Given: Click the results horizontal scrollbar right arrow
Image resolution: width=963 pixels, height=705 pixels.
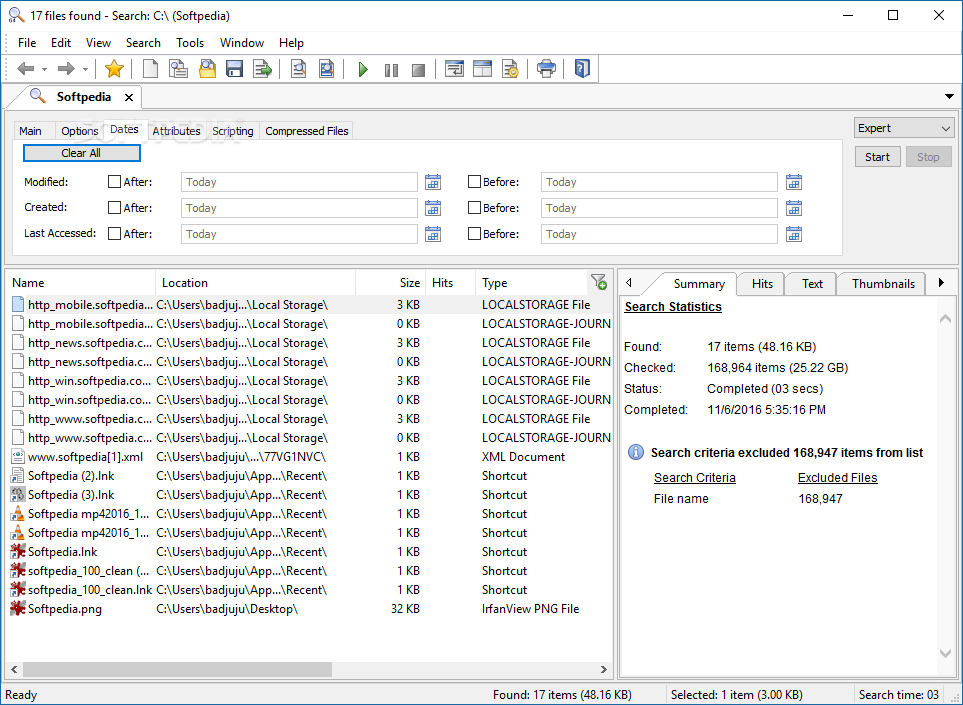Looking at the screenshot, I should coord(604,669).
